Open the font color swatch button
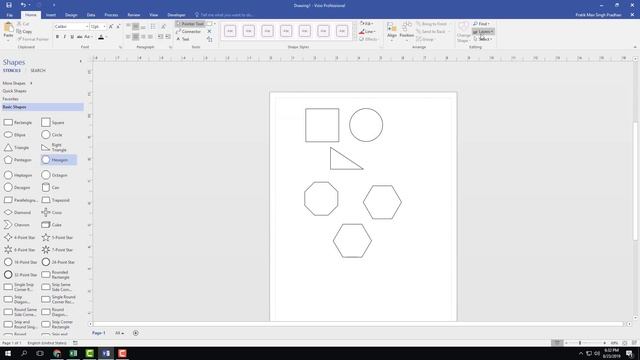The height and width of the screenshot is (360, 640). click(101, 37)
